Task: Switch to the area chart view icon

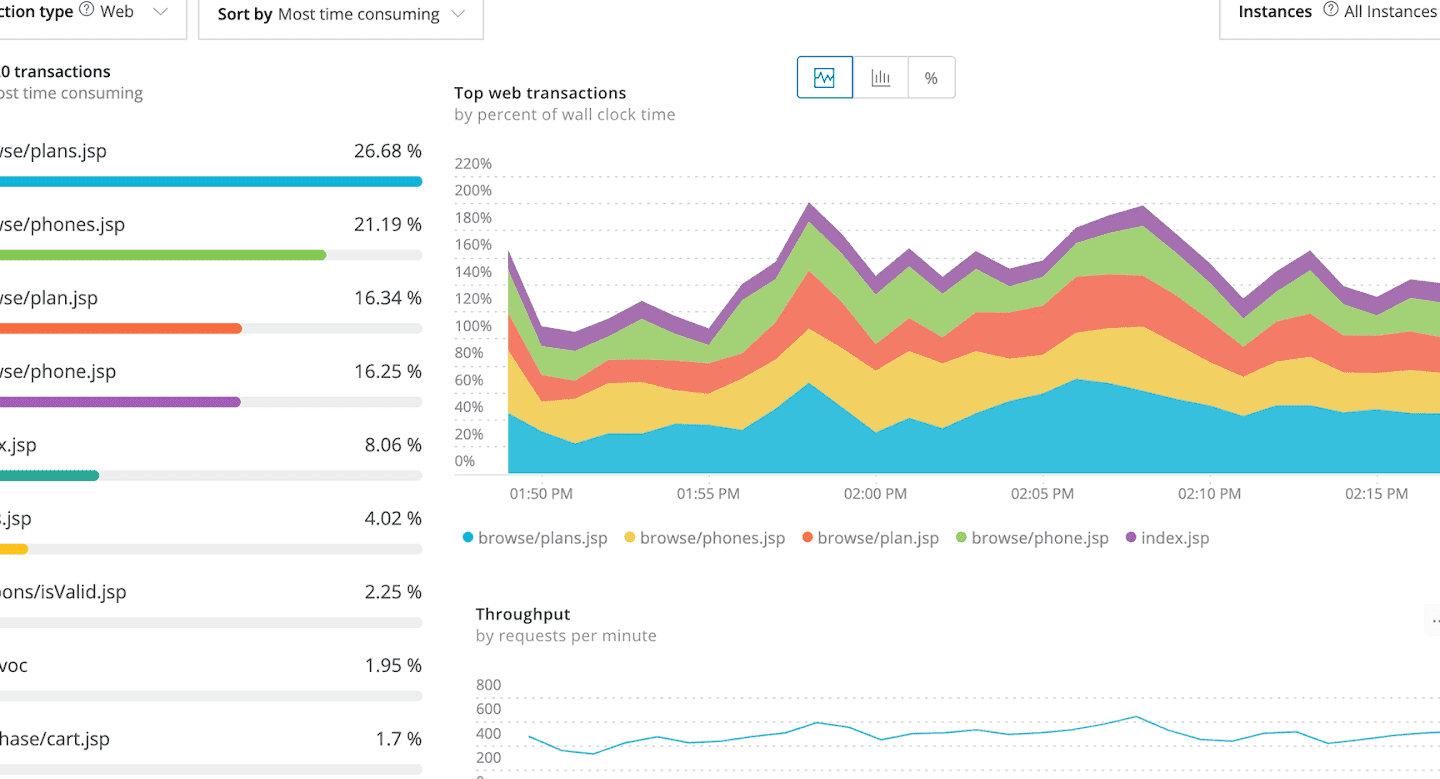Action: pyautogui.click(x=824, y=78)
